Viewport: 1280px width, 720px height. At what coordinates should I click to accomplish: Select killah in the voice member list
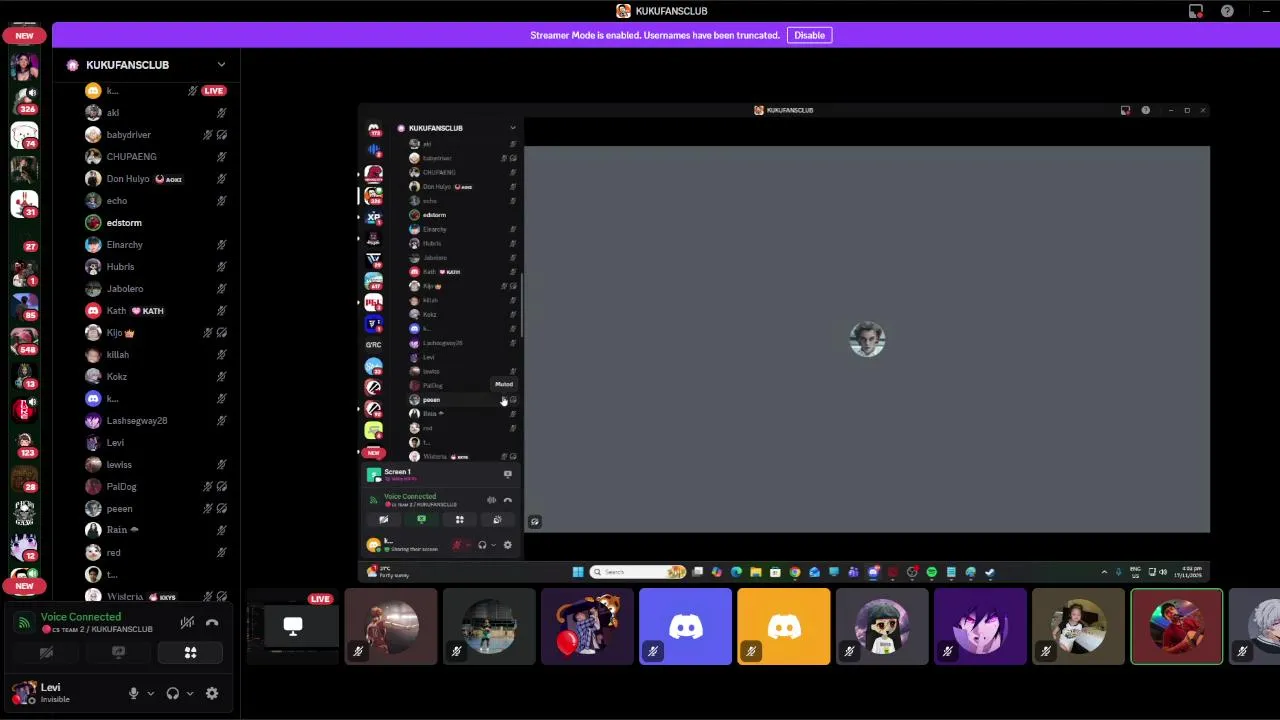[x=155, y=355]
